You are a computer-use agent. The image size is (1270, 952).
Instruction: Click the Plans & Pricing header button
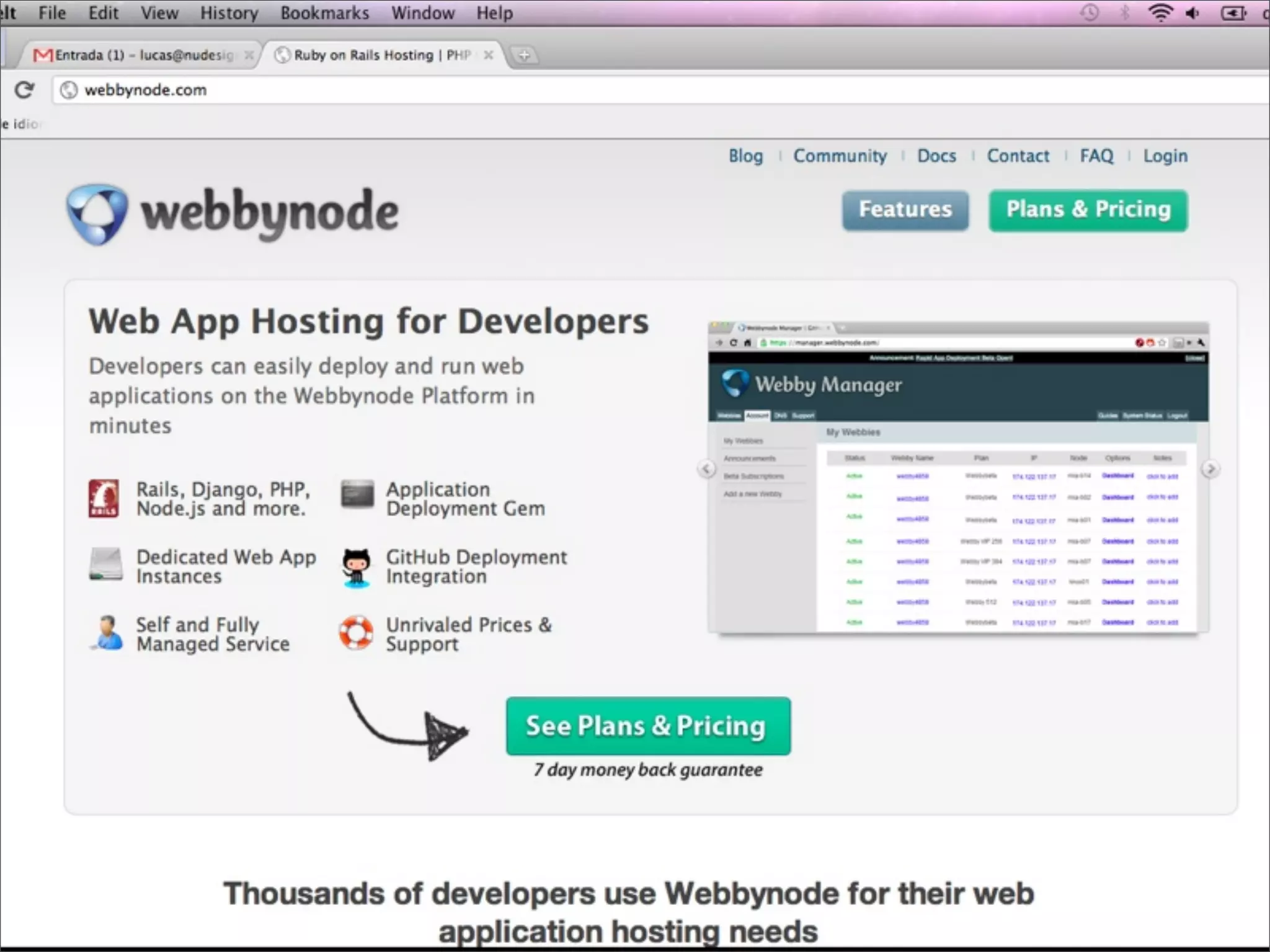1088,211
